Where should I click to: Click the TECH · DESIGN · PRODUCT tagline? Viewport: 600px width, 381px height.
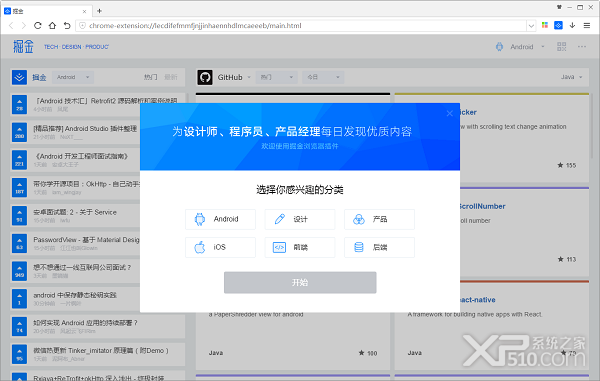click(x=76, y=47)
